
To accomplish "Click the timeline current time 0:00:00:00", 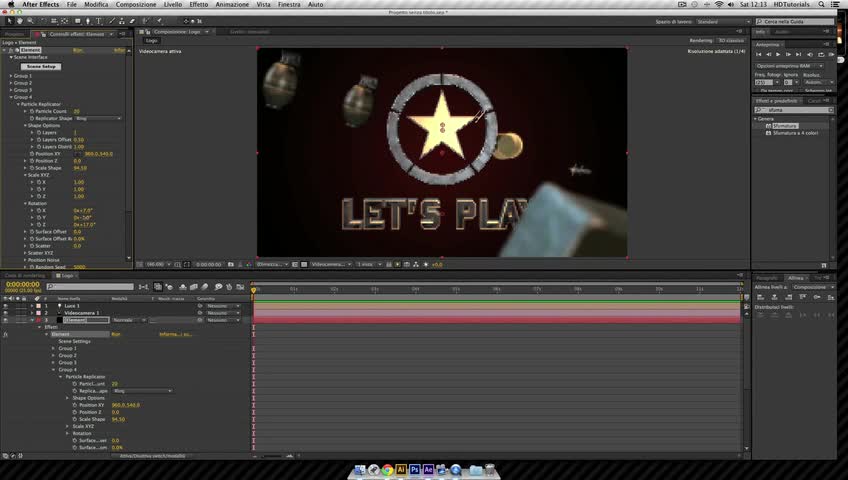I will 23,284.
